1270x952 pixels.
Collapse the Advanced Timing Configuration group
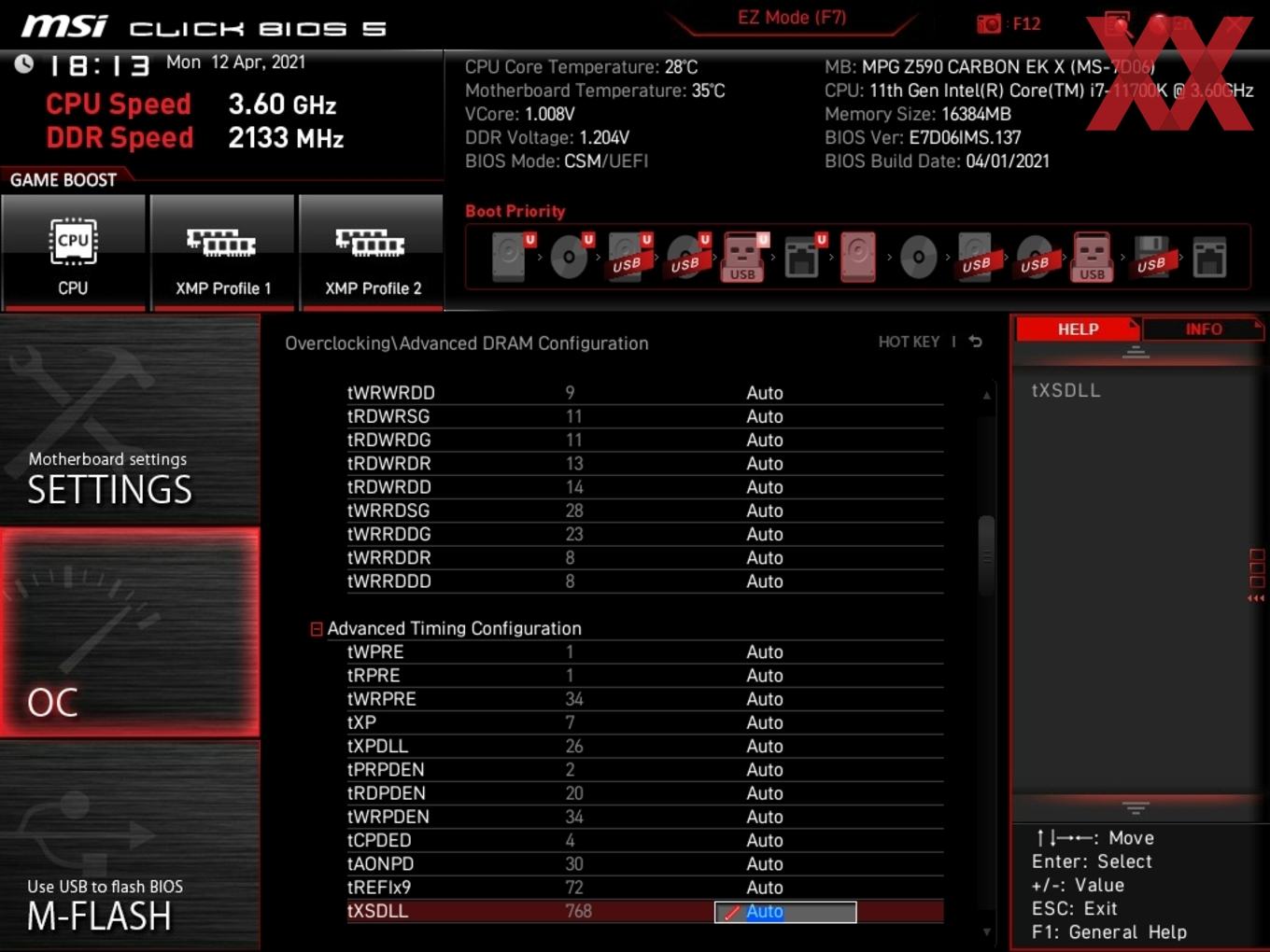pos(317,629)
